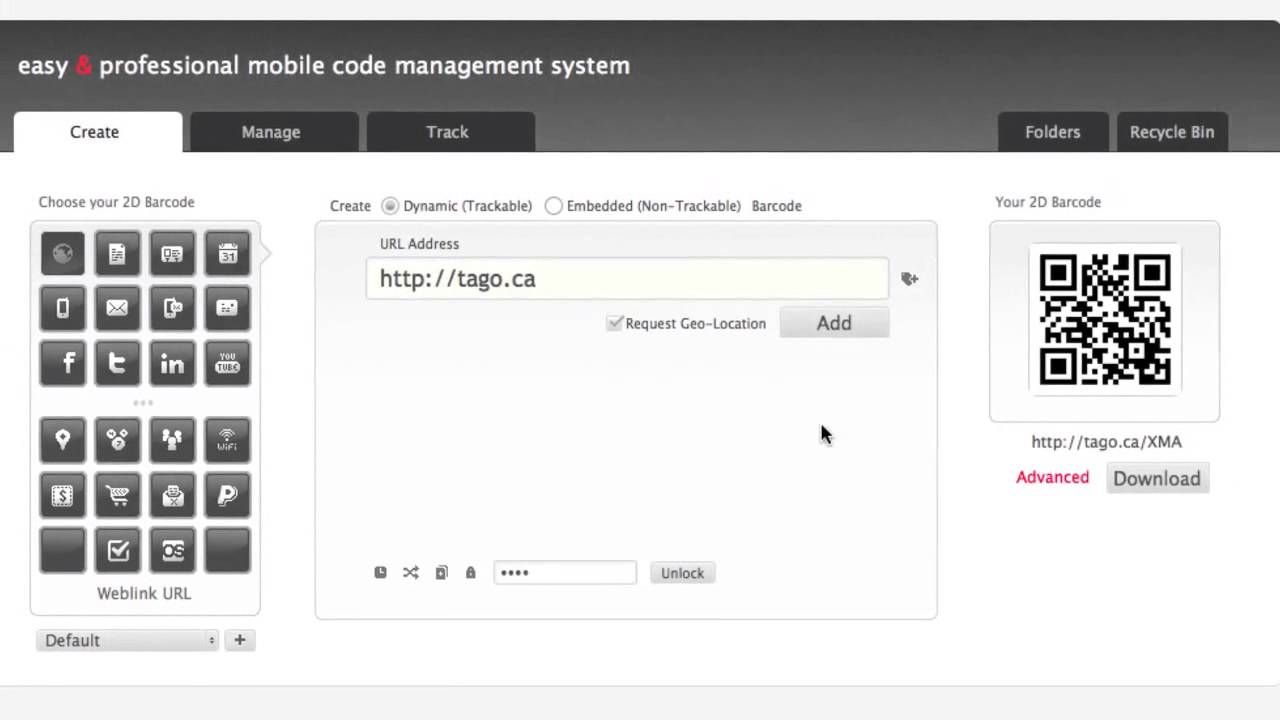Pick the chat message face barcode type
The width and height of the screenshot is (1280, 720).
click(227, 308)
